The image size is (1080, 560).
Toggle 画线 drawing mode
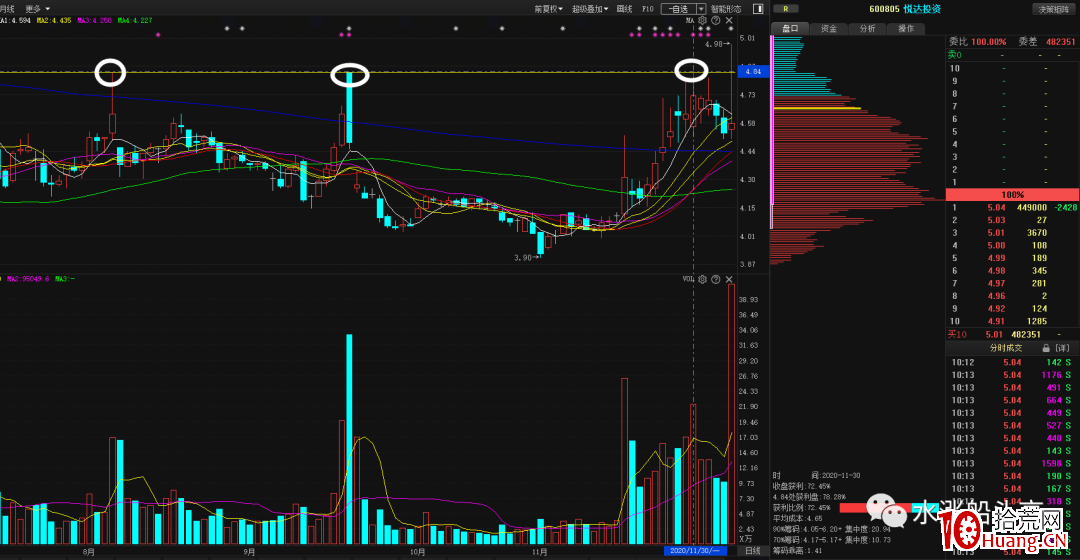(624, 8)
